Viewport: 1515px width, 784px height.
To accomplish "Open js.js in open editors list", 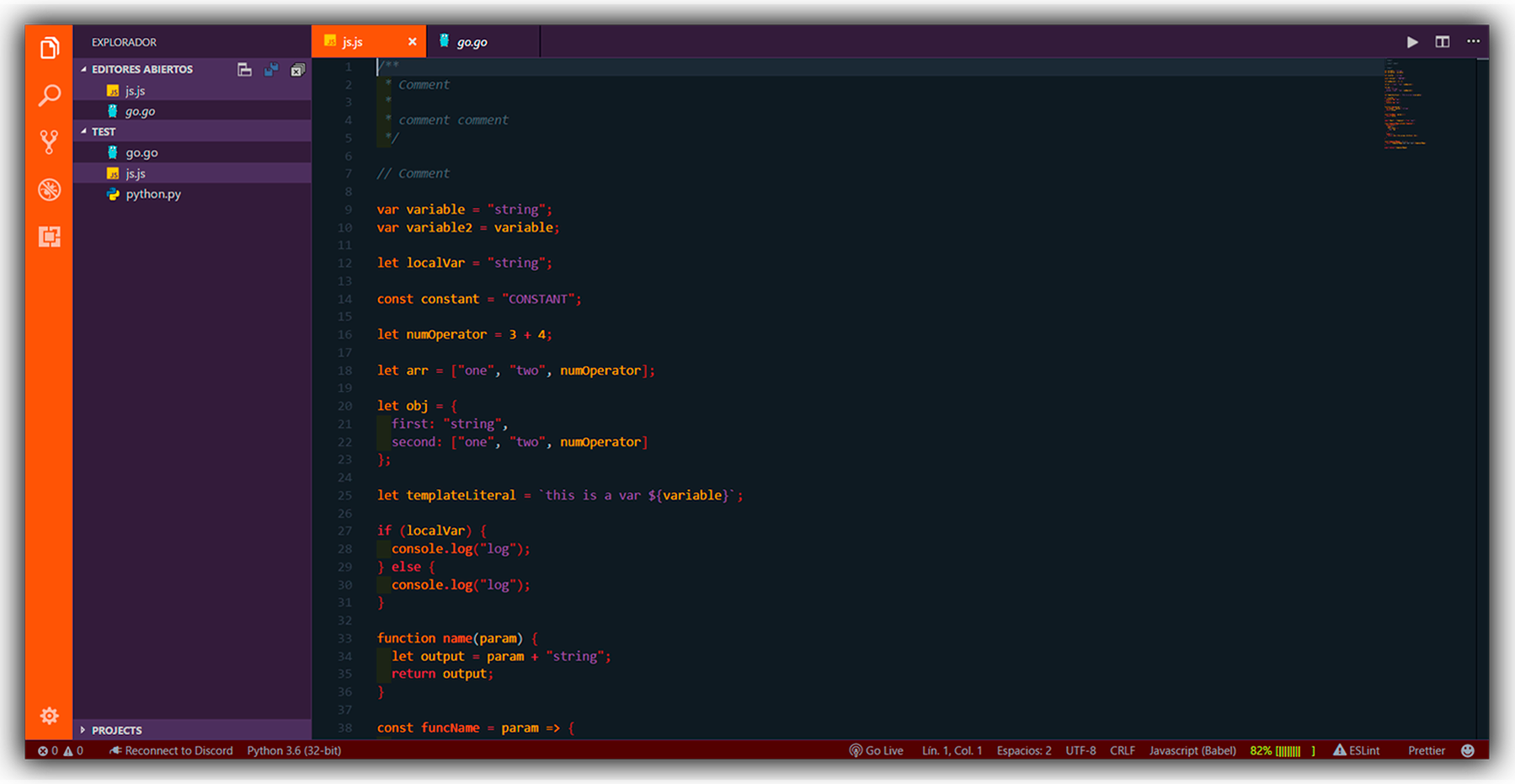I will 192,91.
